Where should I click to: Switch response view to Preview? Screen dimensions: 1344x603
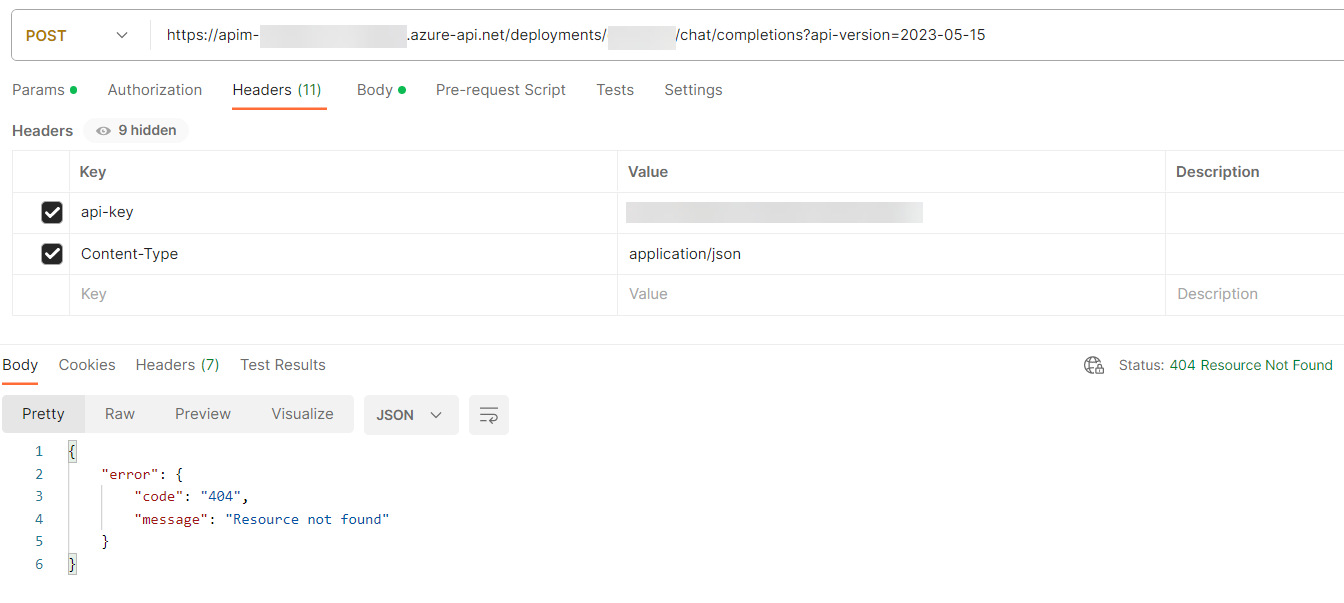tap(202, 413)
